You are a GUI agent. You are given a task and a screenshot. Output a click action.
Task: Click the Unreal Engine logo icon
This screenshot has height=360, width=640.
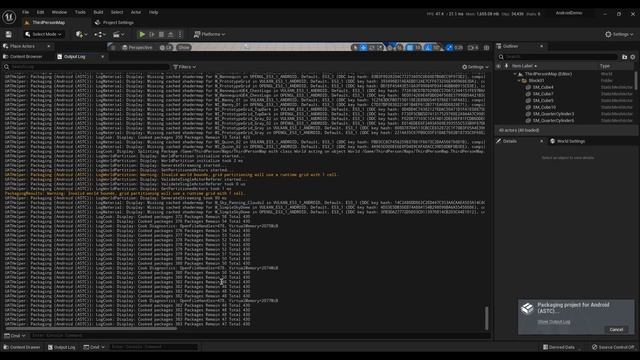(9, 17)
